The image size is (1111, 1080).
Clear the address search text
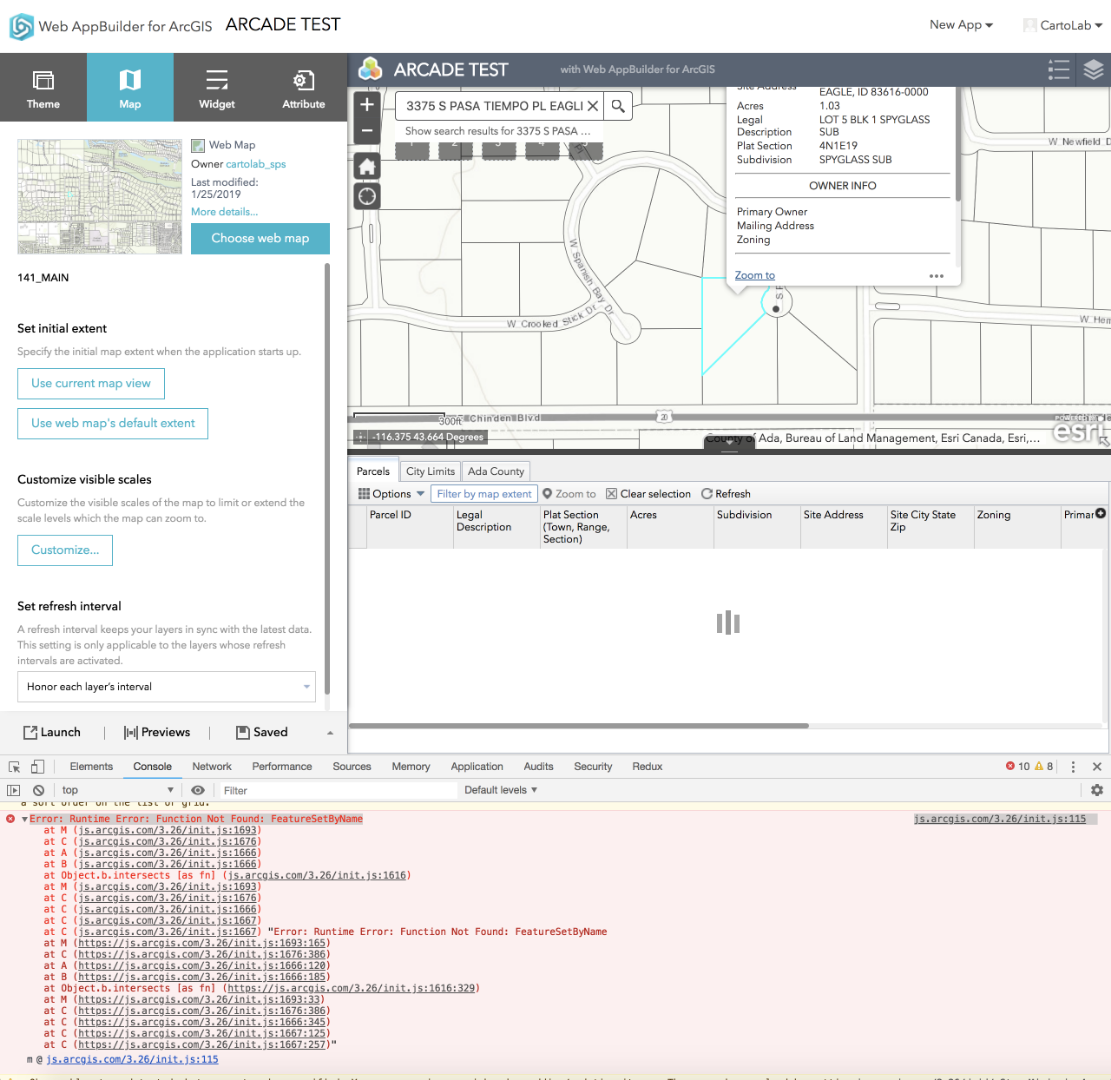click(x=592, y=106)
